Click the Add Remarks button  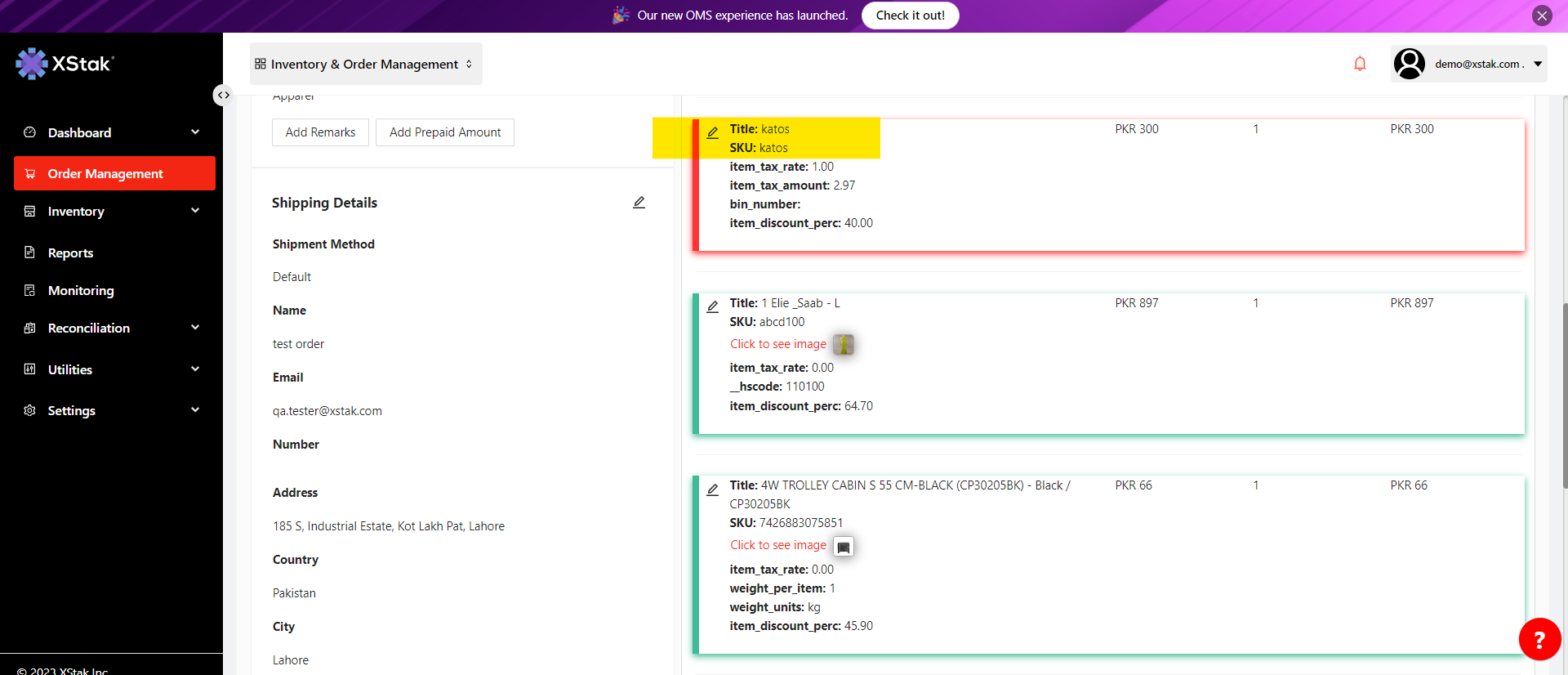pos(320,132)
